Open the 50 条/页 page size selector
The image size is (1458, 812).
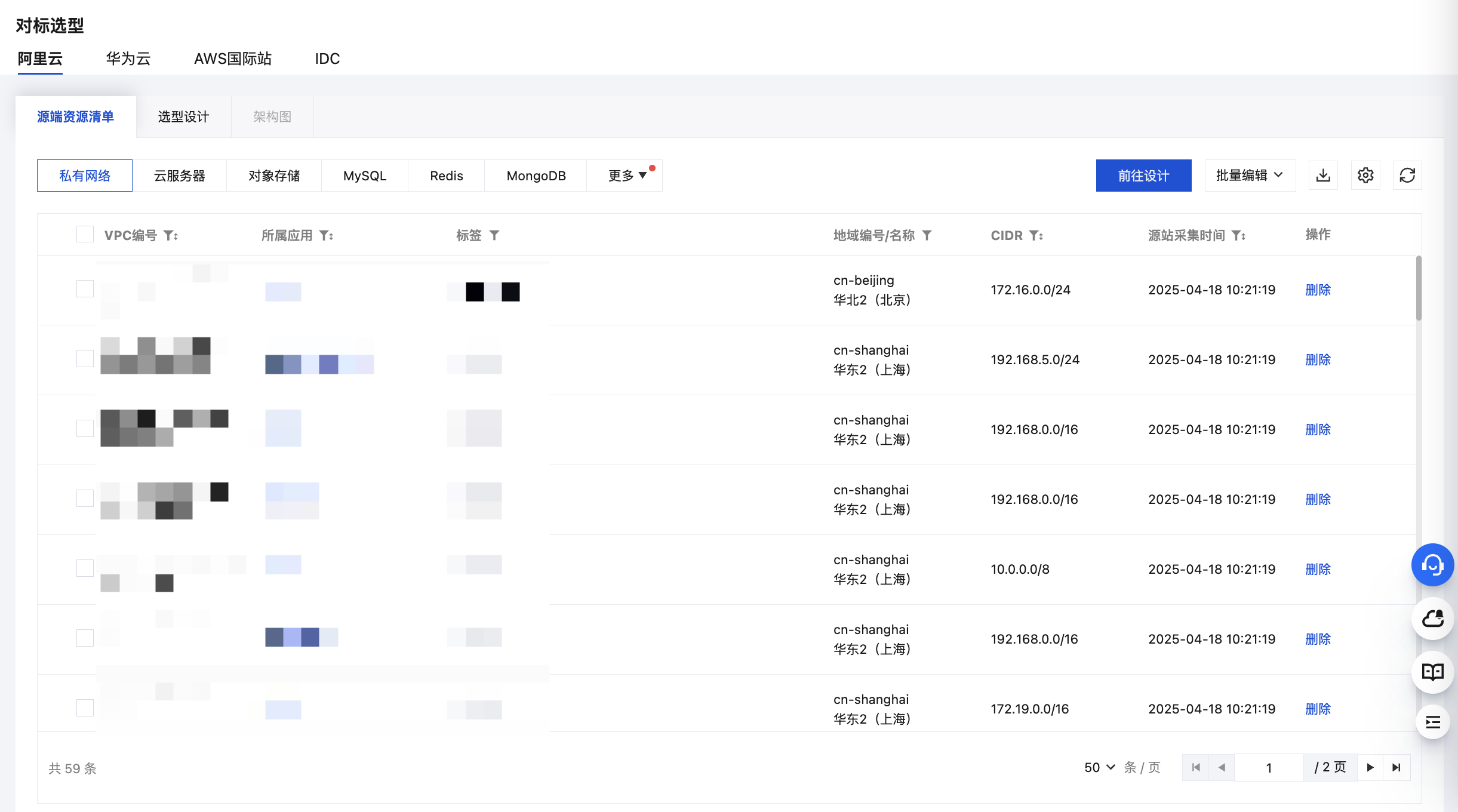(x=1099, y=768)
